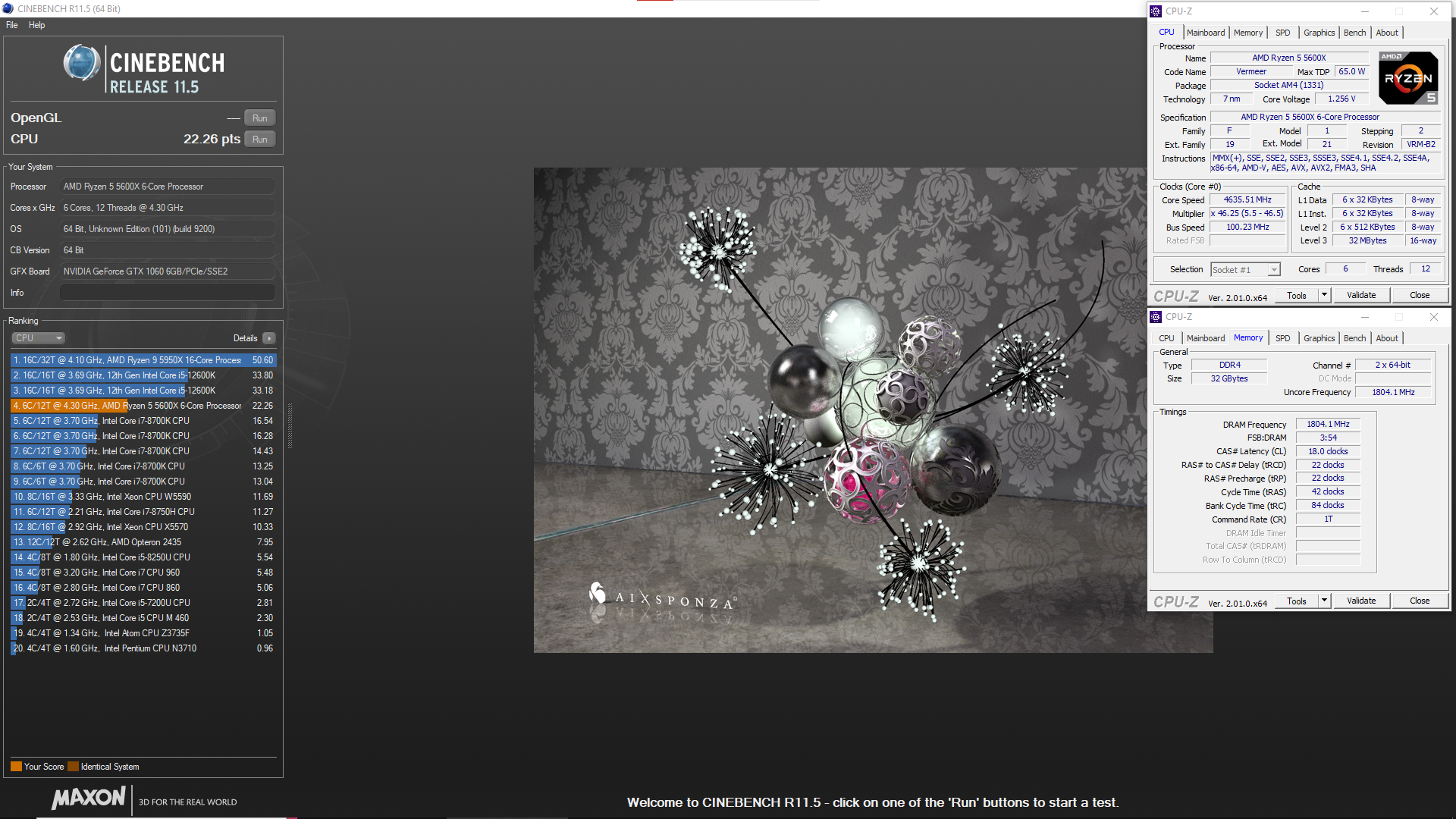Select ranking row Intel Core i5-8250U CPU
The width and height of the screenshot is (1456, 819).
(x=143, y=557)
